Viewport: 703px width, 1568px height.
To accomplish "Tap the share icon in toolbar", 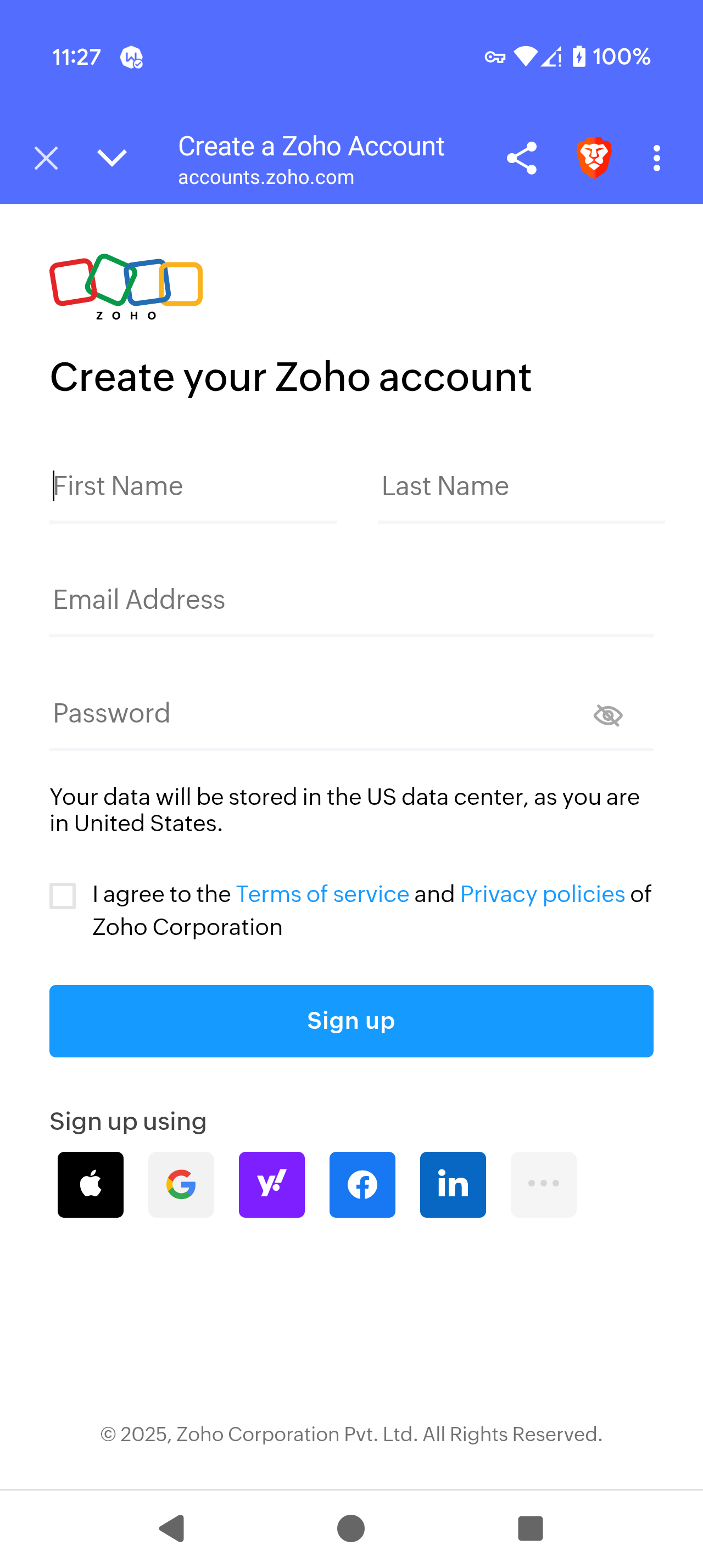I will coord(522,158).
